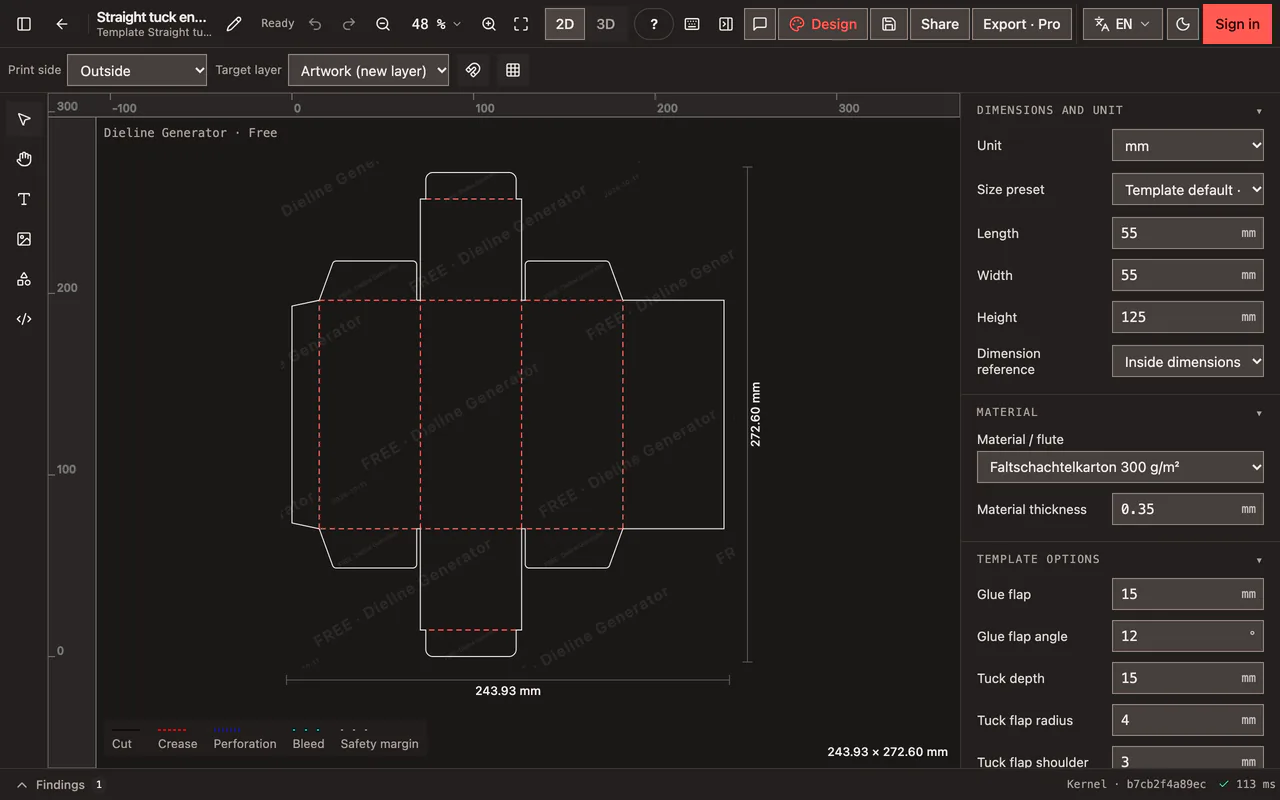Click the Export · Pro button
The height and width of the screenshot is (800, 1280).
point(1022,24)
